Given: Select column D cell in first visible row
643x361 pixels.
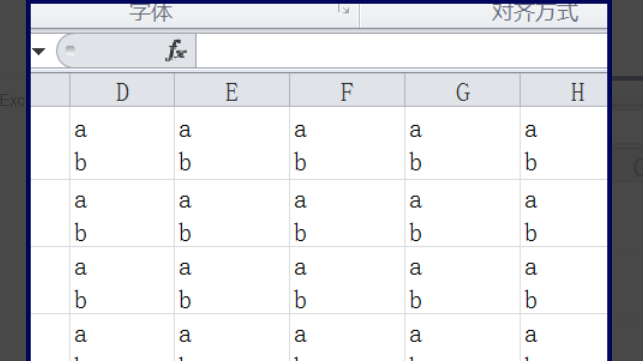Looking at the screenshot, I should pyautogui.click(x=122, y=143).
